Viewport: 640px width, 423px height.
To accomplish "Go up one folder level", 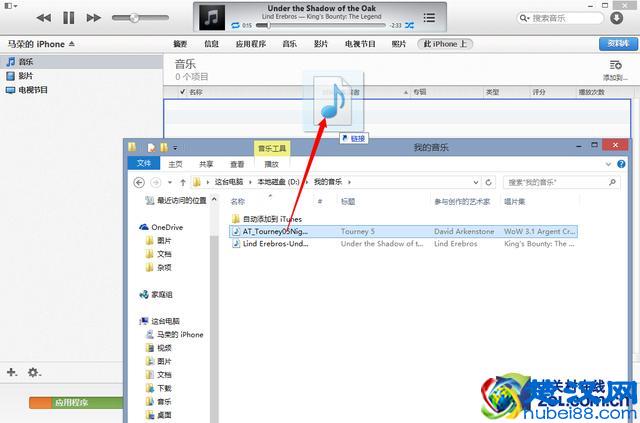I will pyautogui.click(x=183, y=182).
